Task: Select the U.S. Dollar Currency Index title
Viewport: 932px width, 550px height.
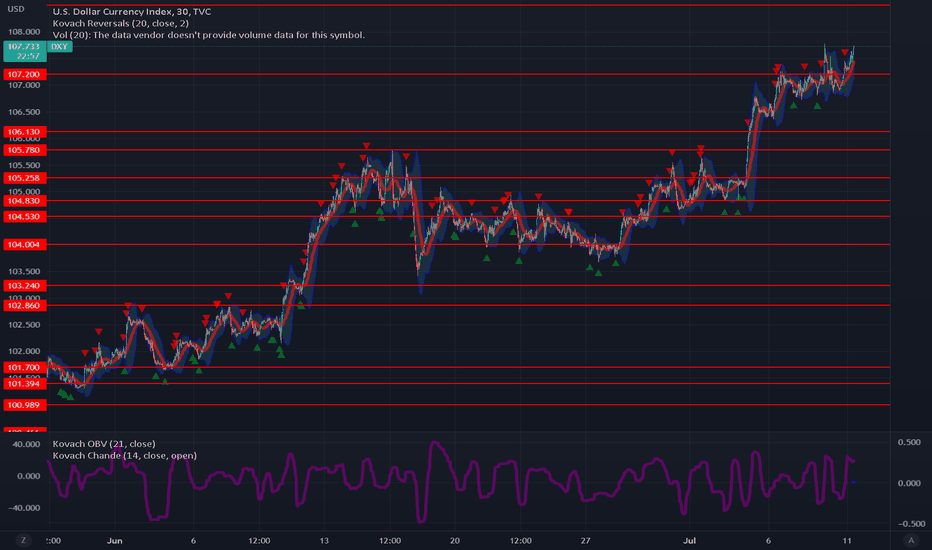Action: [x=132, y=11]
